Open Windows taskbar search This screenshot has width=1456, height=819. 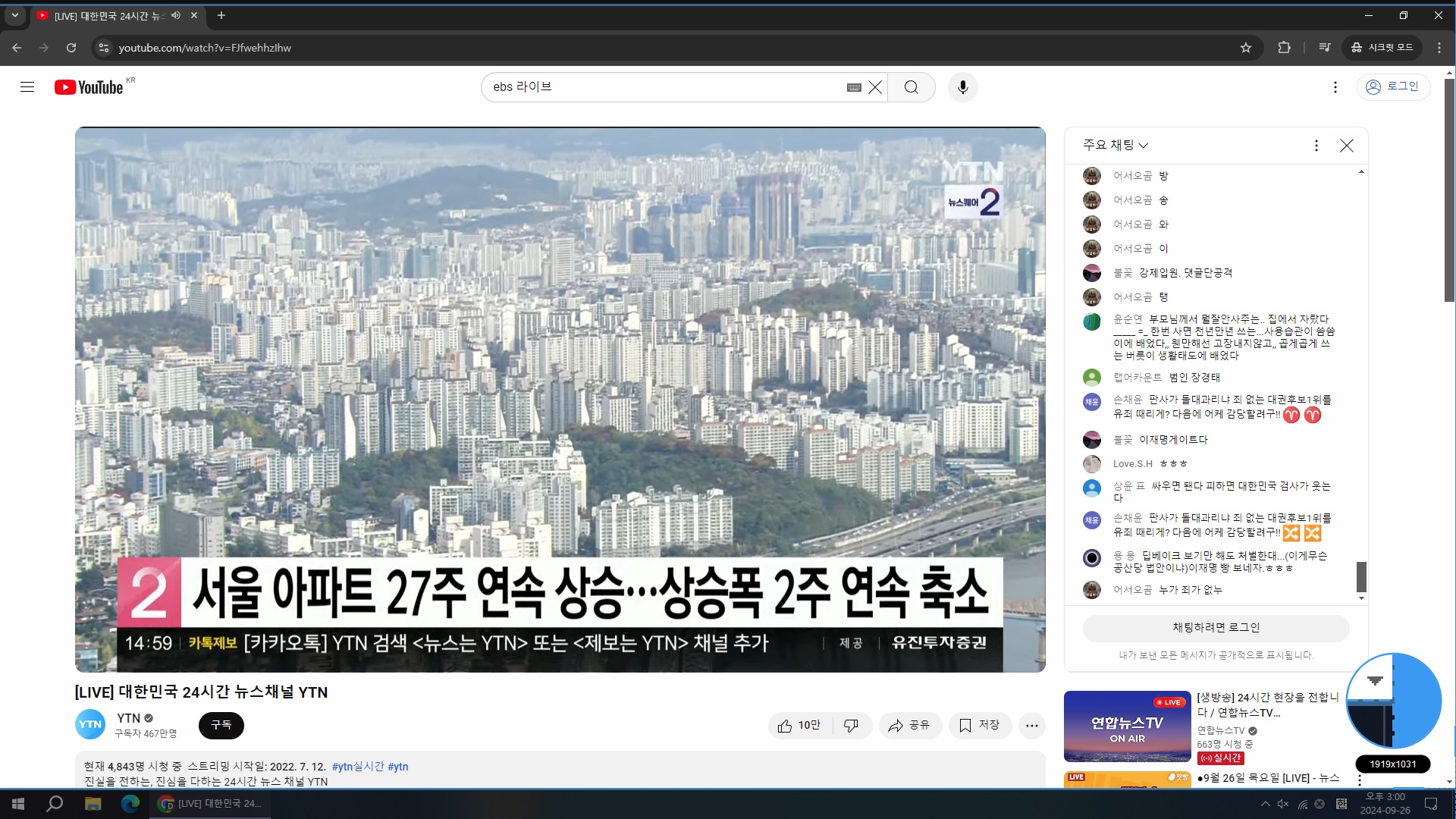55,804
